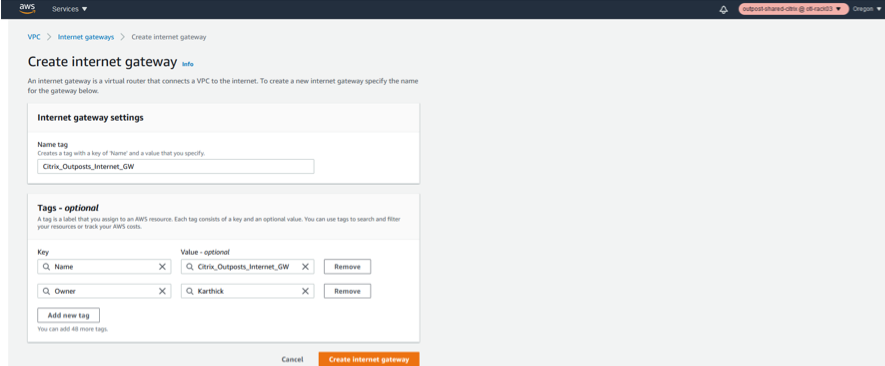Open the notifications bell icon
The height and width of the screenshot is (366, 885).
[x=724, y=10]
